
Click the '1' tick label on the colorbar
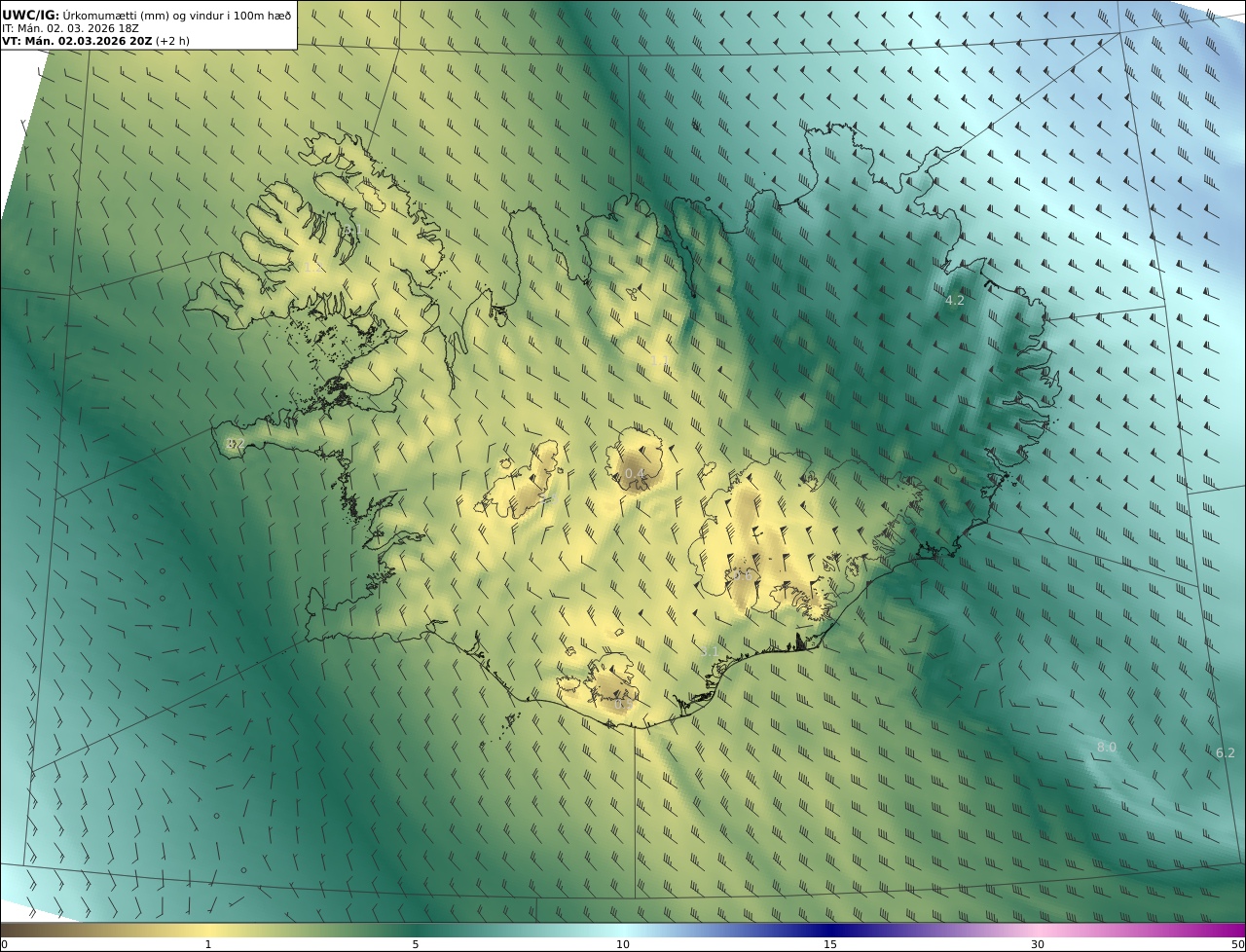coord(208,945)
